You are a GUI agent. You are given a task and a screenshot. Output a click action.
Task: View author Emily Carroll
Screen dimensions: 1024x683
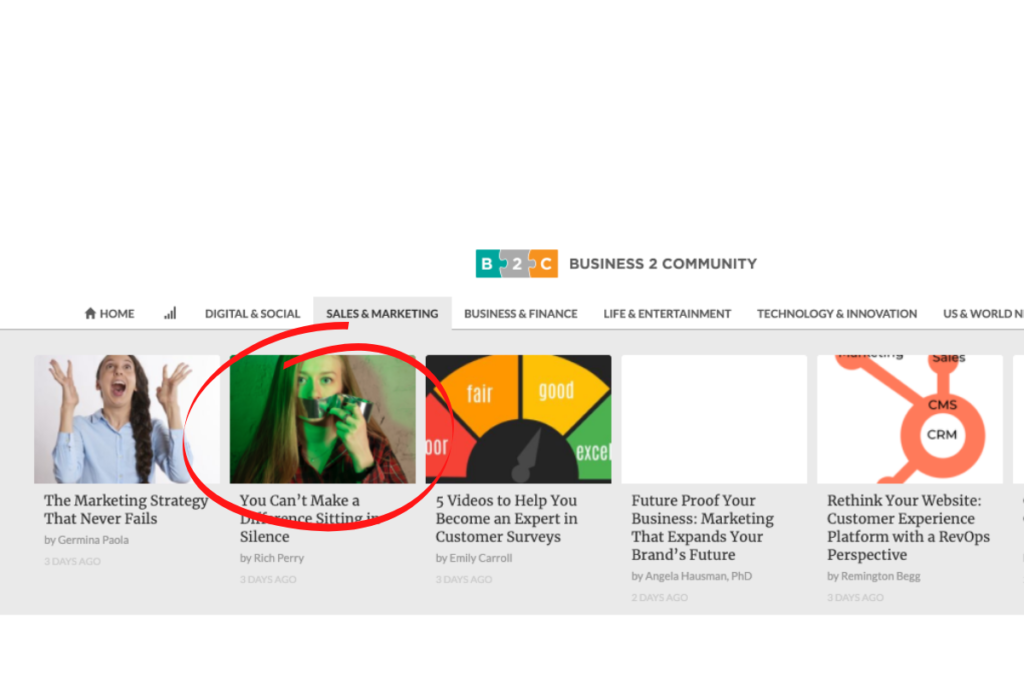474,558
